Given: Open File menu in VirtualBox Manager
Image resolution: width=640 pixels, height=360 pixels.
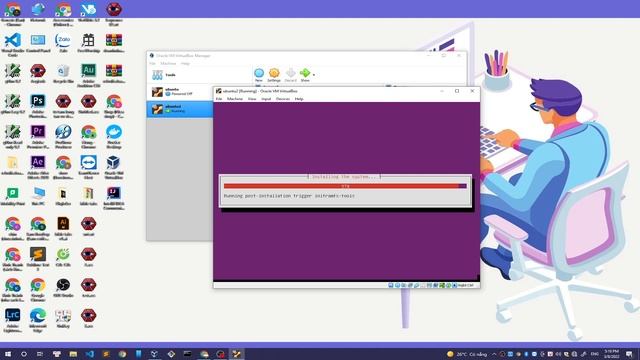Looking at the screenshot, I should [152, 64].
